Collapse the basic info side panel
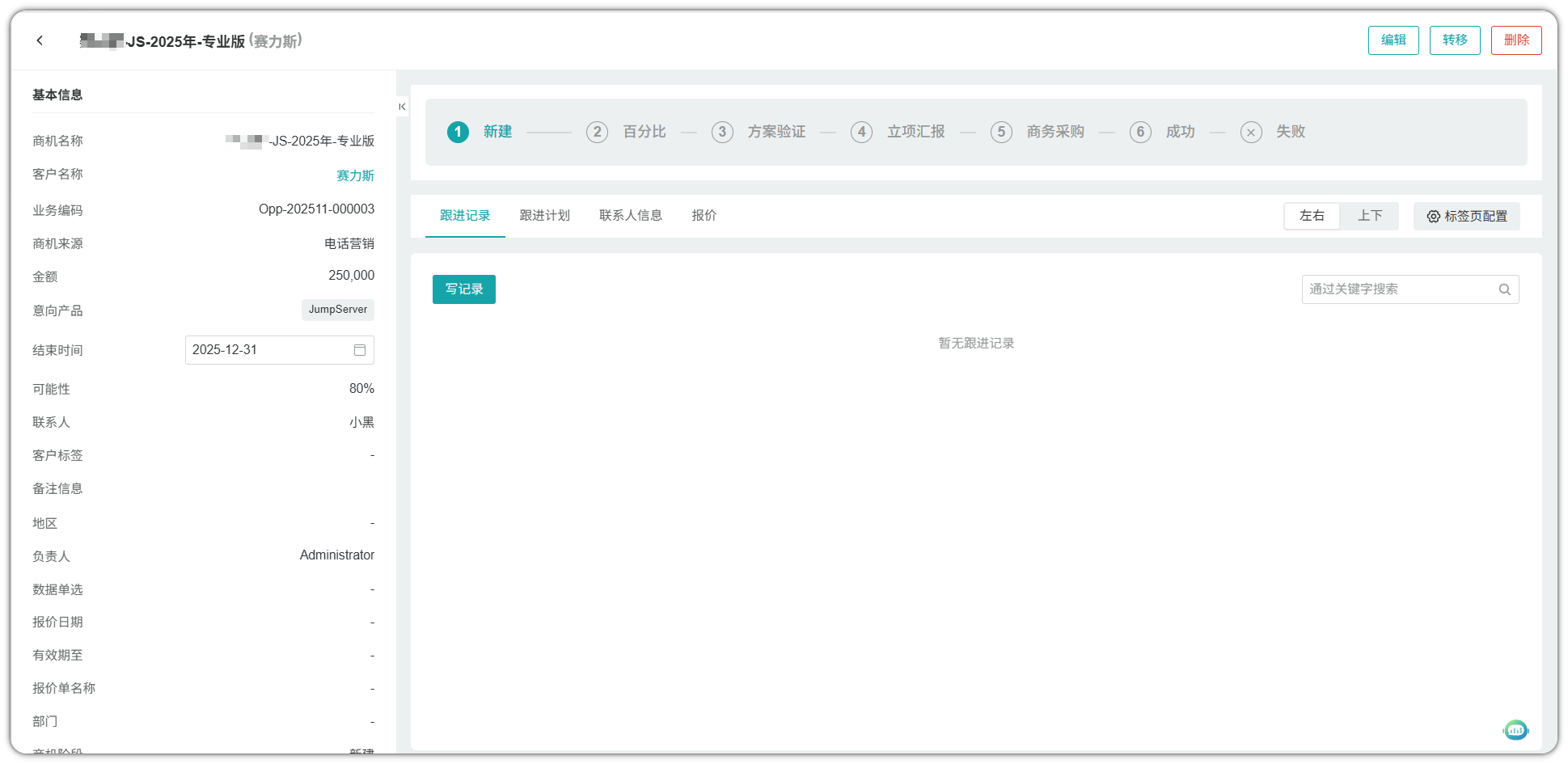The image size is (1568, 764). 402,107
